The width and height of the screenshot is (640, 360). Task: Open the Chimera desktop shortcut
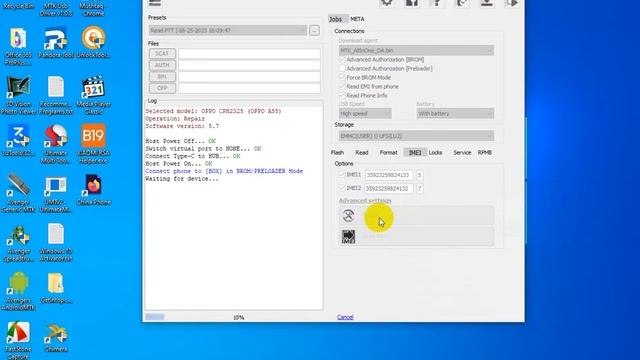(x=56, y=338)
